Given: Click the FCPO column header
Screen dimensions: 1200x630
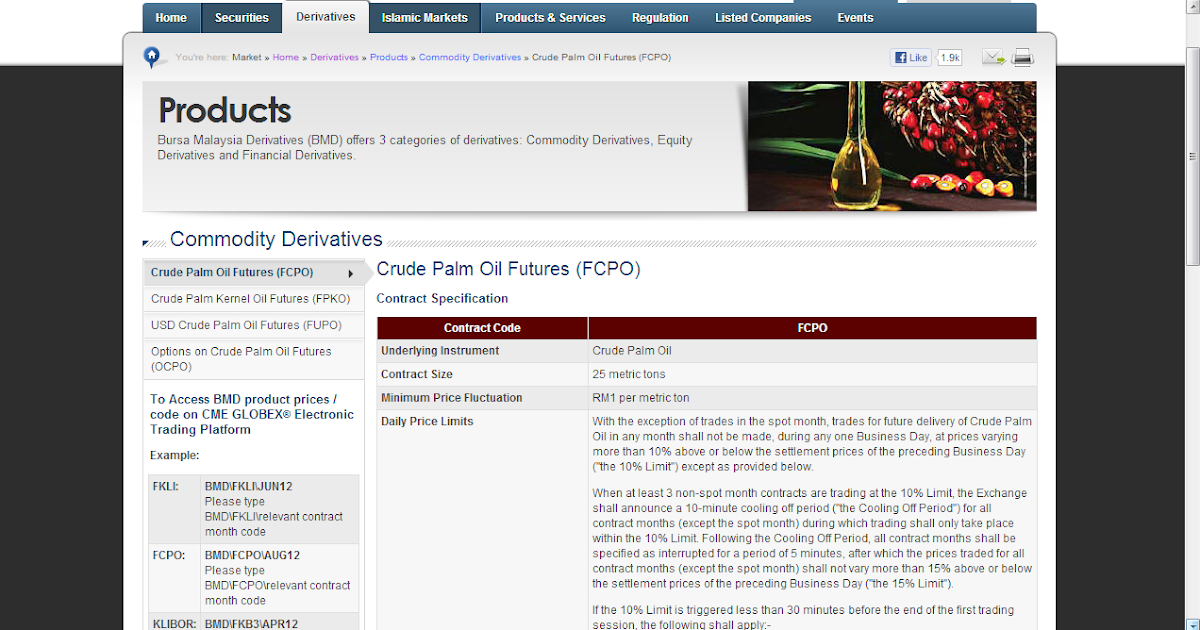Looking at the screenshot, I should click(812, 328).
